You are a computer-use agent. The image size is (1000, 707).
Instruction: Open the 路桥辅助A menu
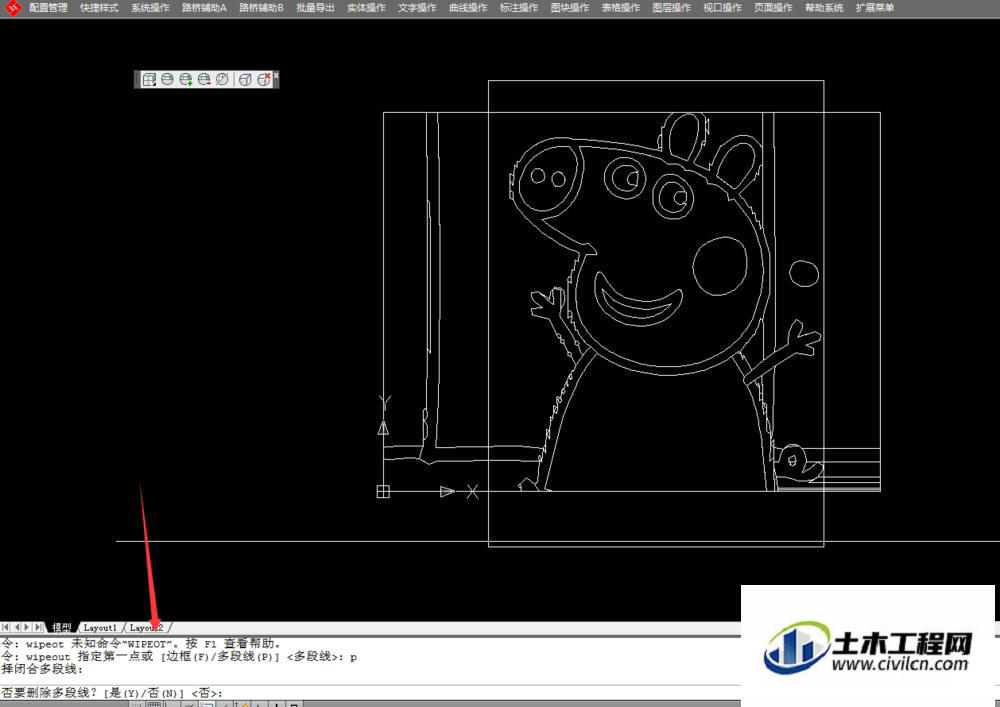[x=204, y=8]
